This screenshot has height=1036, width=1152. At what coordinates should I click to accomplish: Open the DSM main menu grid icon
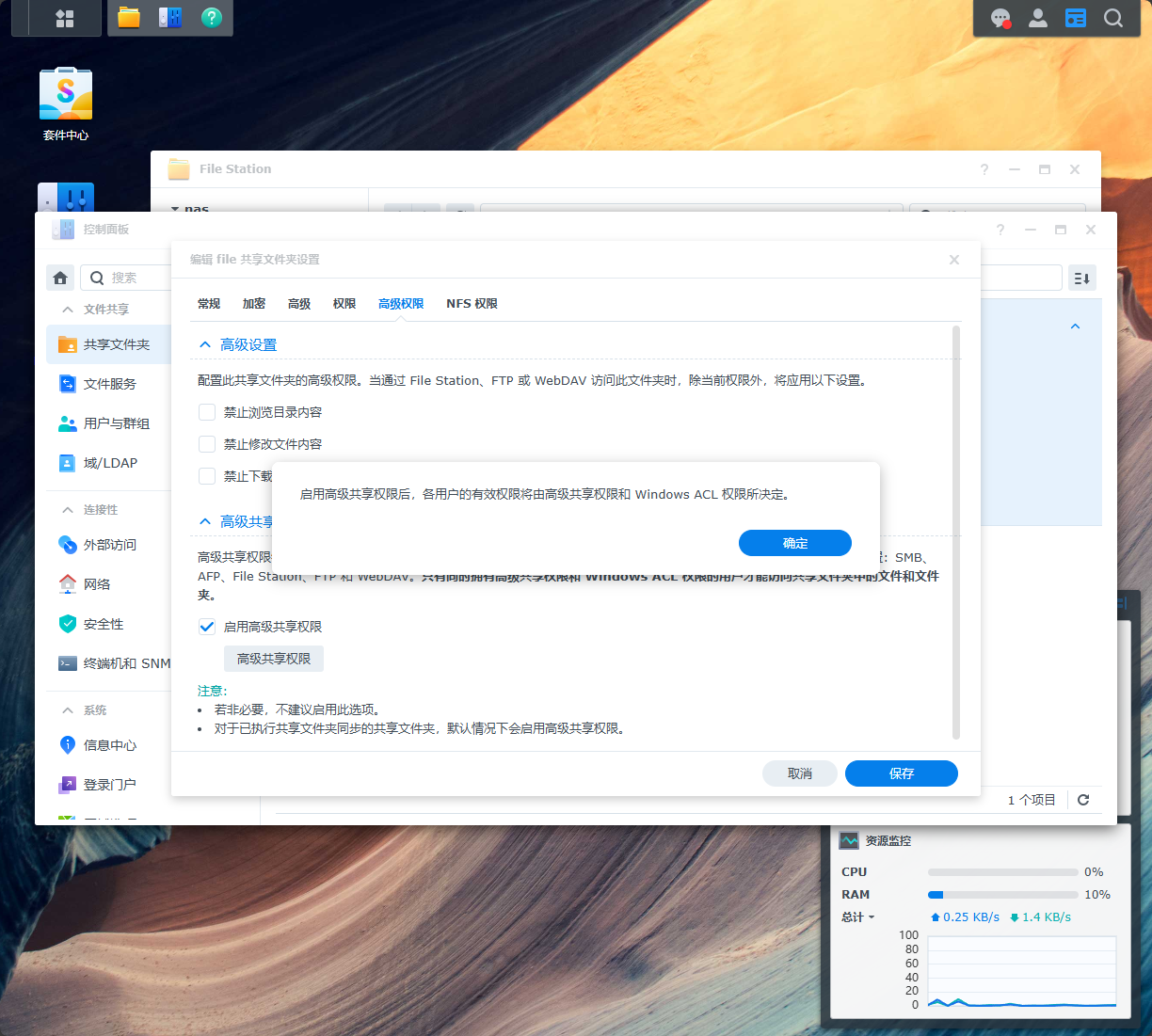pos(65,18)
